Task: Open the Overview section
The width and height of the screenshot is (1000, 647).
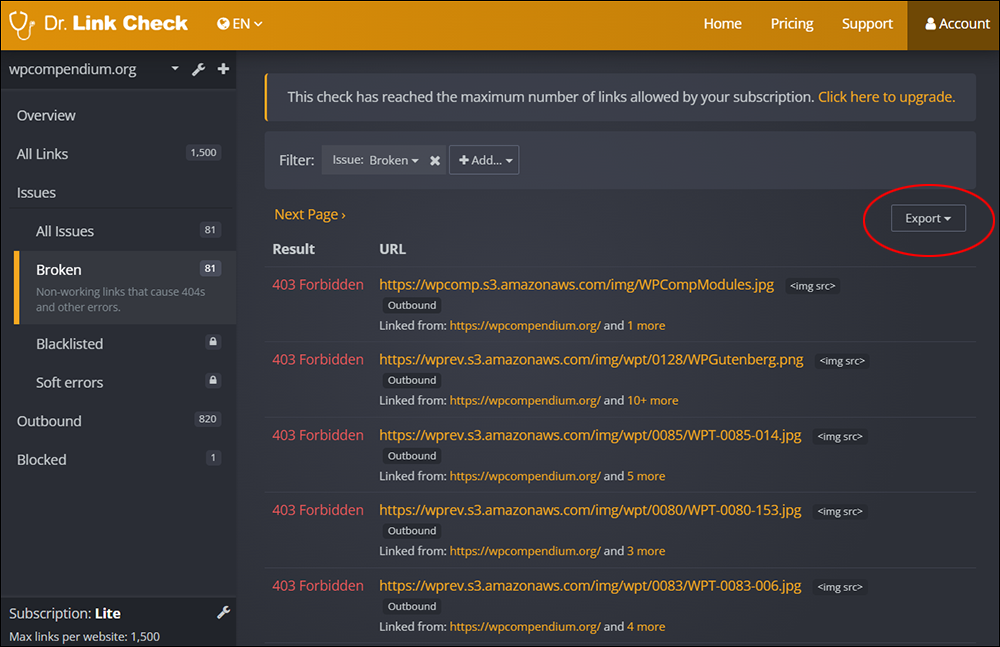Action: coord(46,115)
